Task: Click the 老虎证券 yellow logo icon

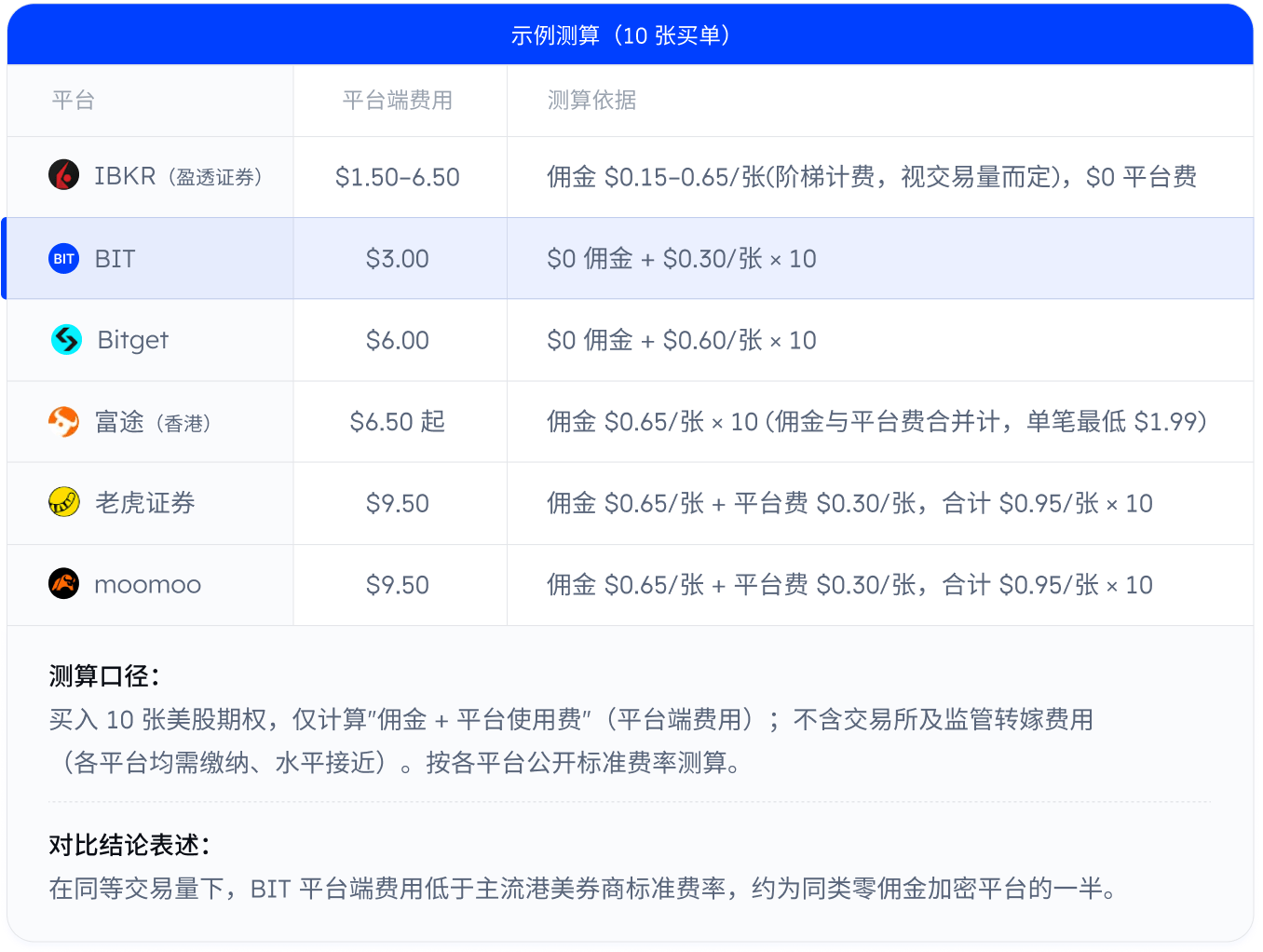Action: (x=64, y=503)
